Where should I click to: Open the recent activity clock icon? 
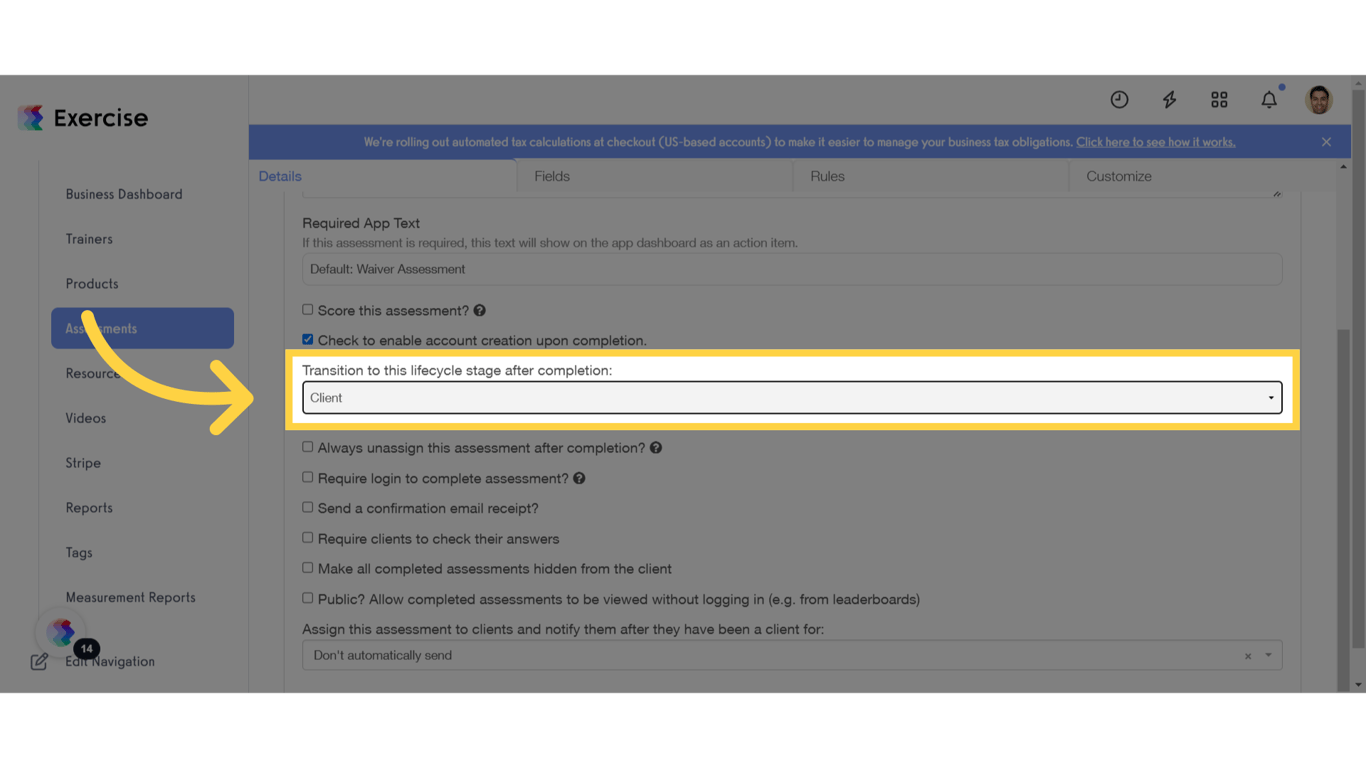tap(1119, 99)
